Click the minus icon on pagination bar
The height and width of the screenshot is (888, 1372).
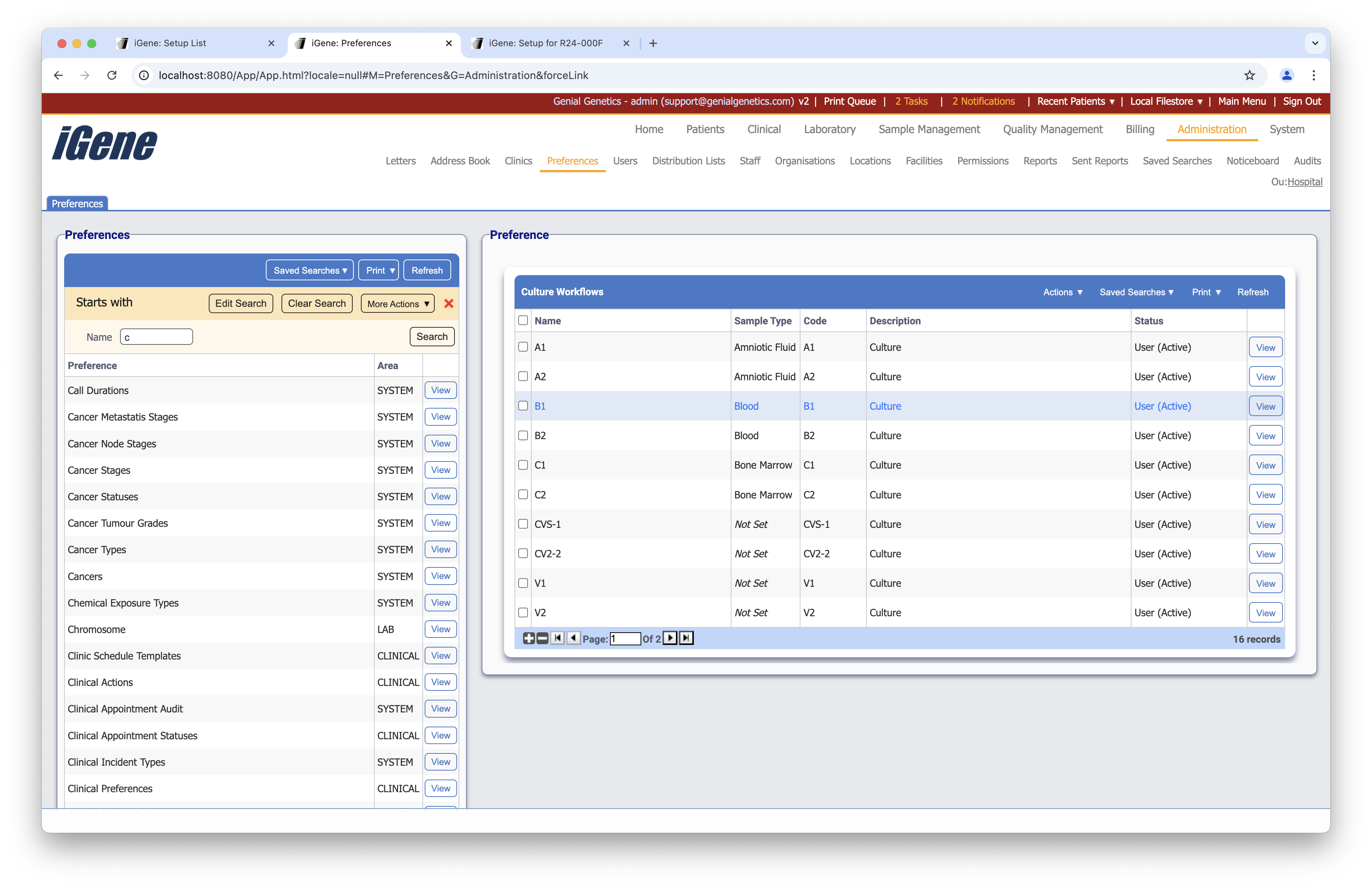click(x=542, y=638)
